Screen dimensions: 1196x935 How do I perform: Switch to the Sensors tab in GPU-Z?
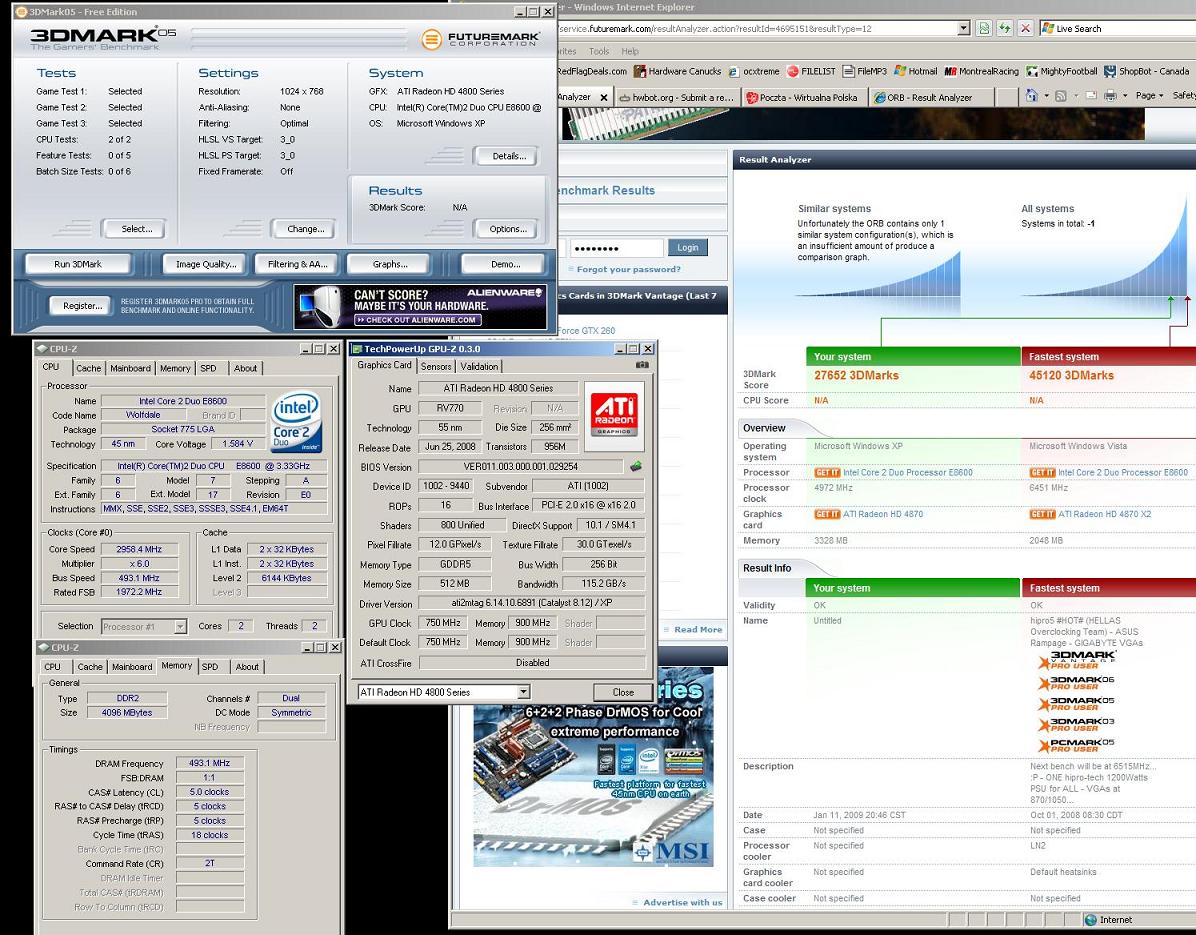(x=436, y=367)
